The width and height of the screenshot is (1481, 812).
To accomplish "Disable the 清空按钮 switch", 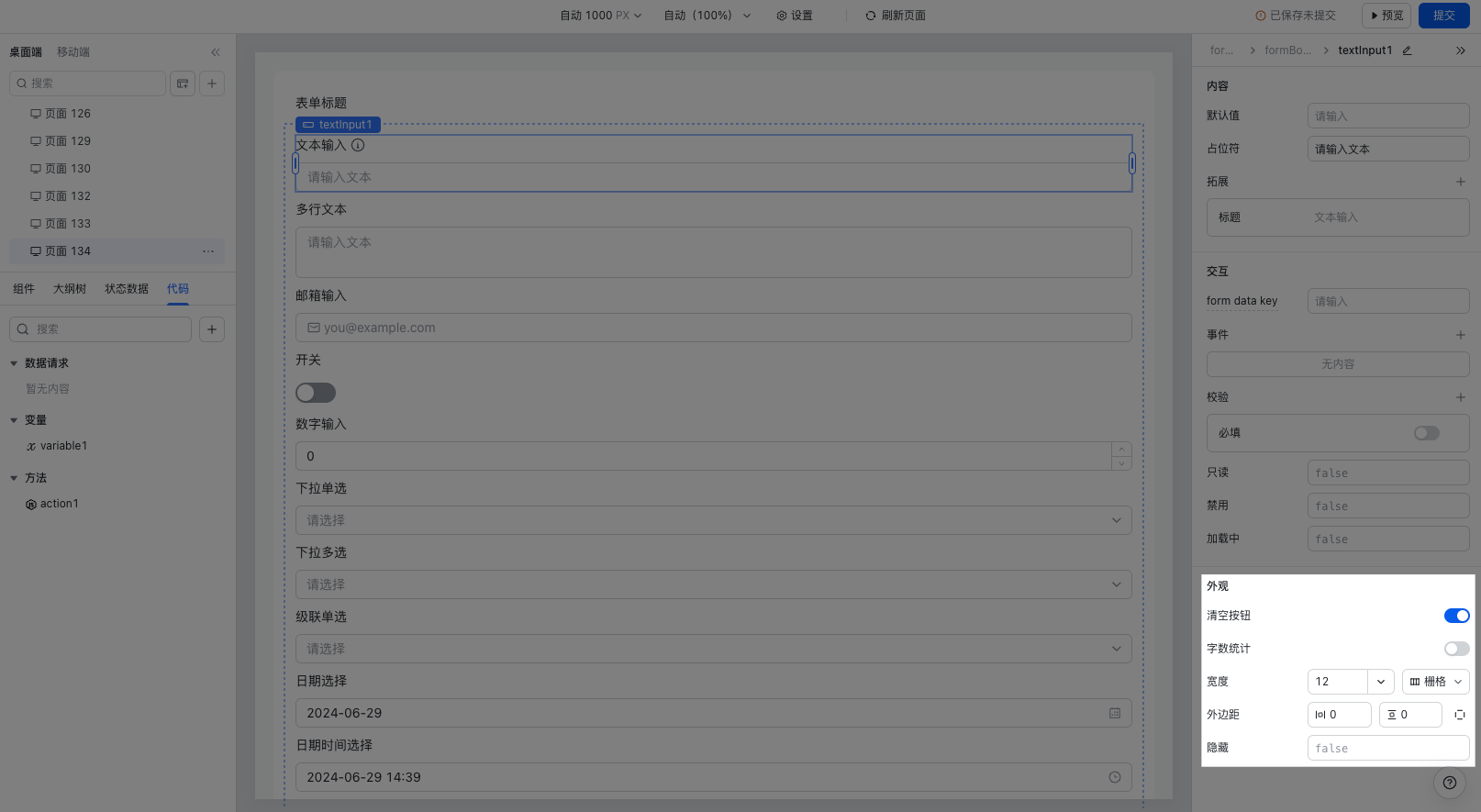I will [1457, 616].
